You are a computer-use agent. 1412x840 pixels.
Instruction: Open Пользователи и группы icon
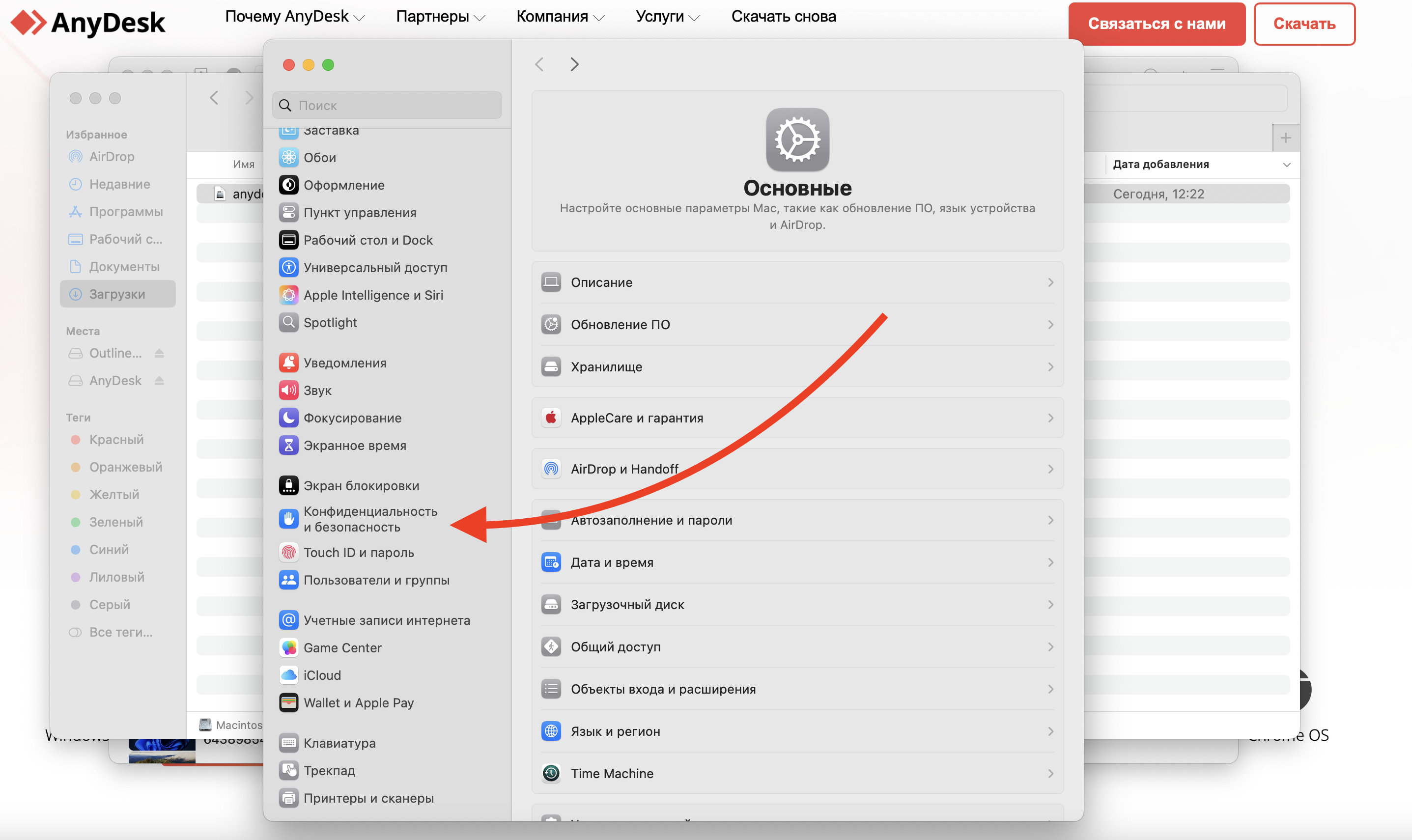tap(288, 580)
